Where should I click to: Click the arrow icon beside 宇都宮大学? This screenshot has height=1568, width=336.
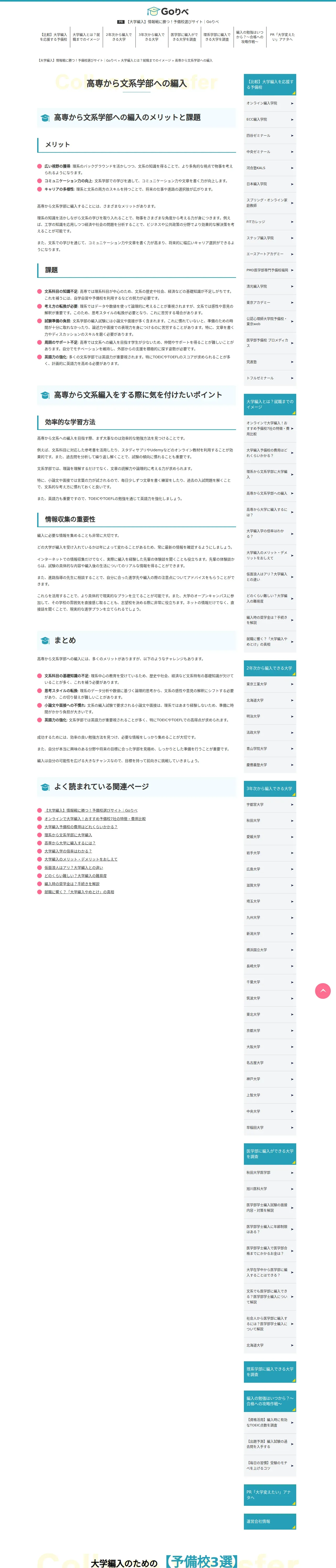click(292, 805)
